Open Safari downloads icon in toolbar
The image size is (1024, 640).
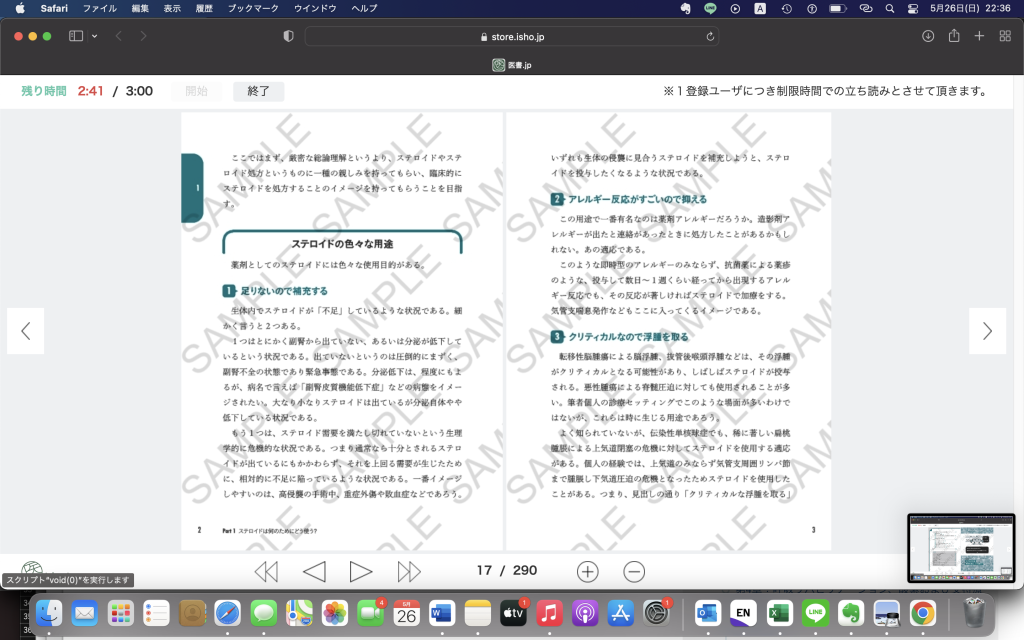(x=928, y=36)
